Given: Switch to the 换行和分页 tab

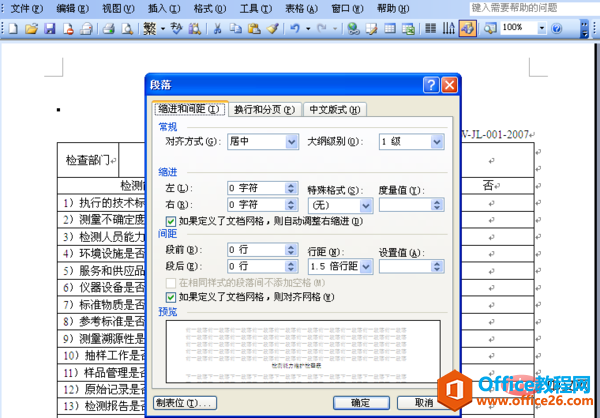Looking at the screenshot, I should pyautogui.click(x=265, y=110).
